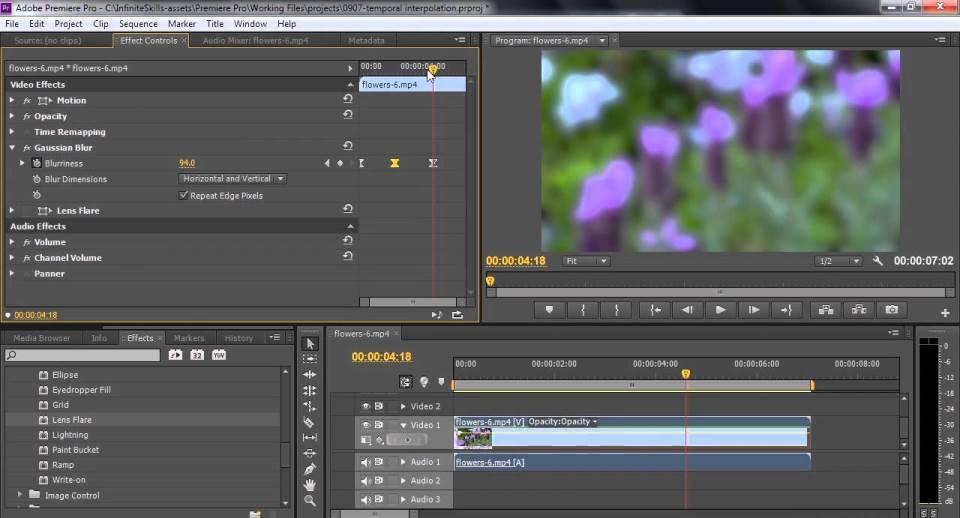960x518 pixels.
Task: Click the Blurriness value 94.0
Action: click(187, 163)
